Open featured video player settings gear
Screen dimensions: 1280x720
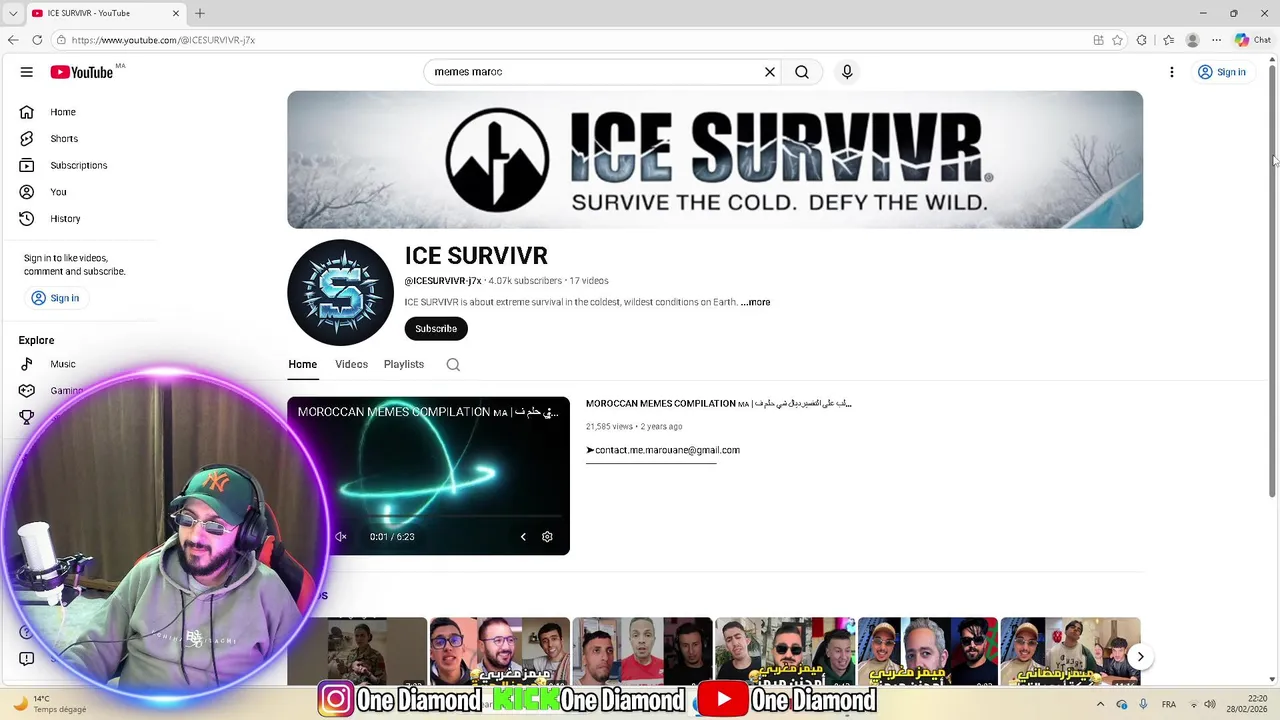click(x=547, y=537)
